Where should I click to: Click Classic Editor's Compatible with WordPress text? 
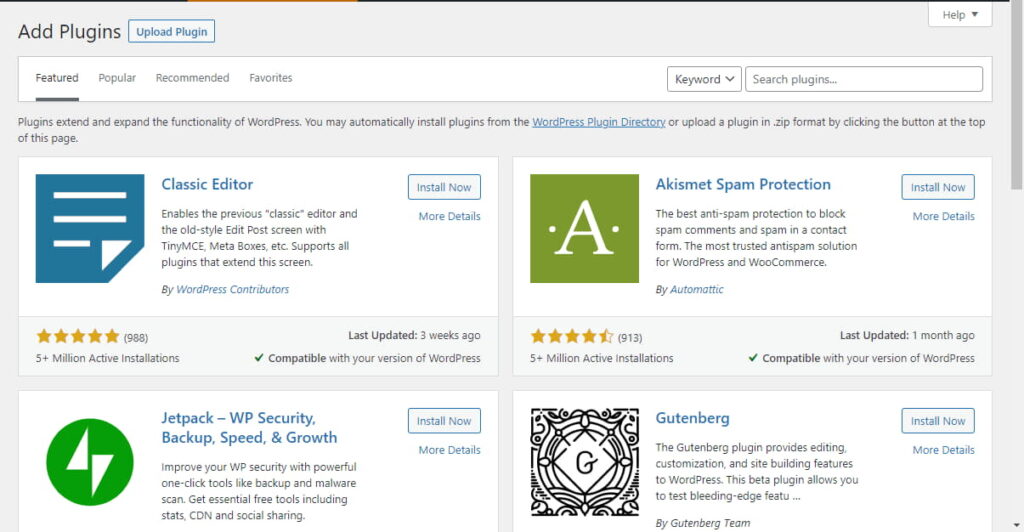pos(367,358)
